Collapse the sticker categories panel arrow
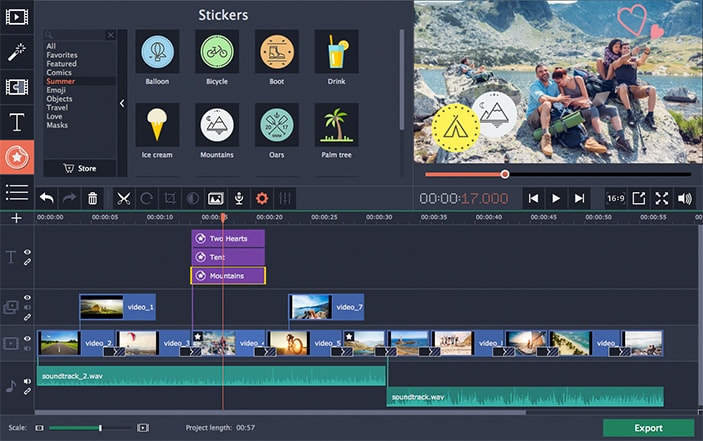 point(122,104)
